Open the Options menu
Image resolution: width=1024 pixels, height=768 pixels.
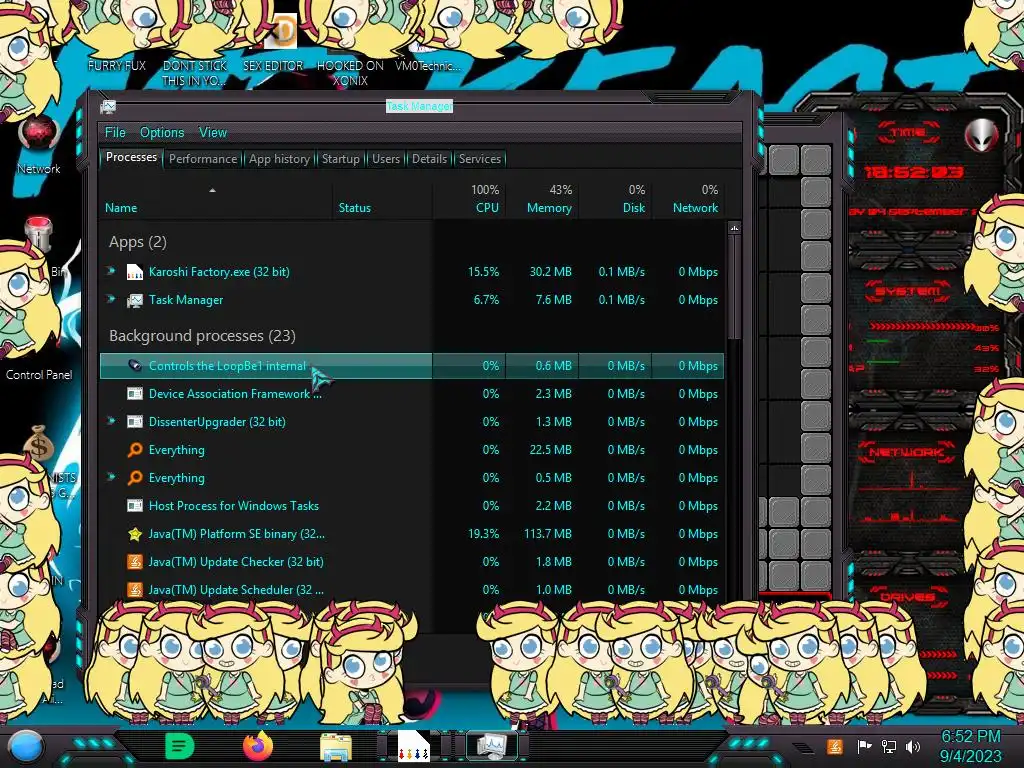coord(162,133)
